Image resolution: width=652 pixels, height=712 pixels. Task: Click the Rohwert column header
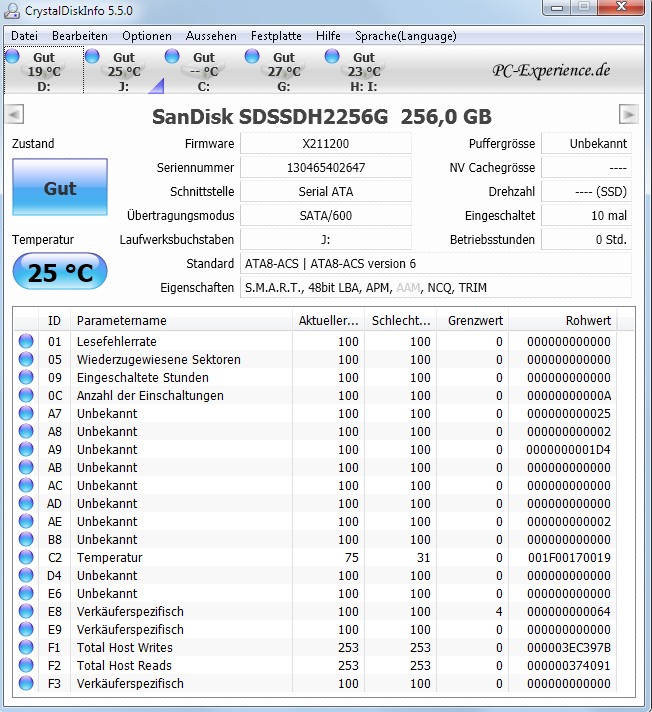pos(562,321)
